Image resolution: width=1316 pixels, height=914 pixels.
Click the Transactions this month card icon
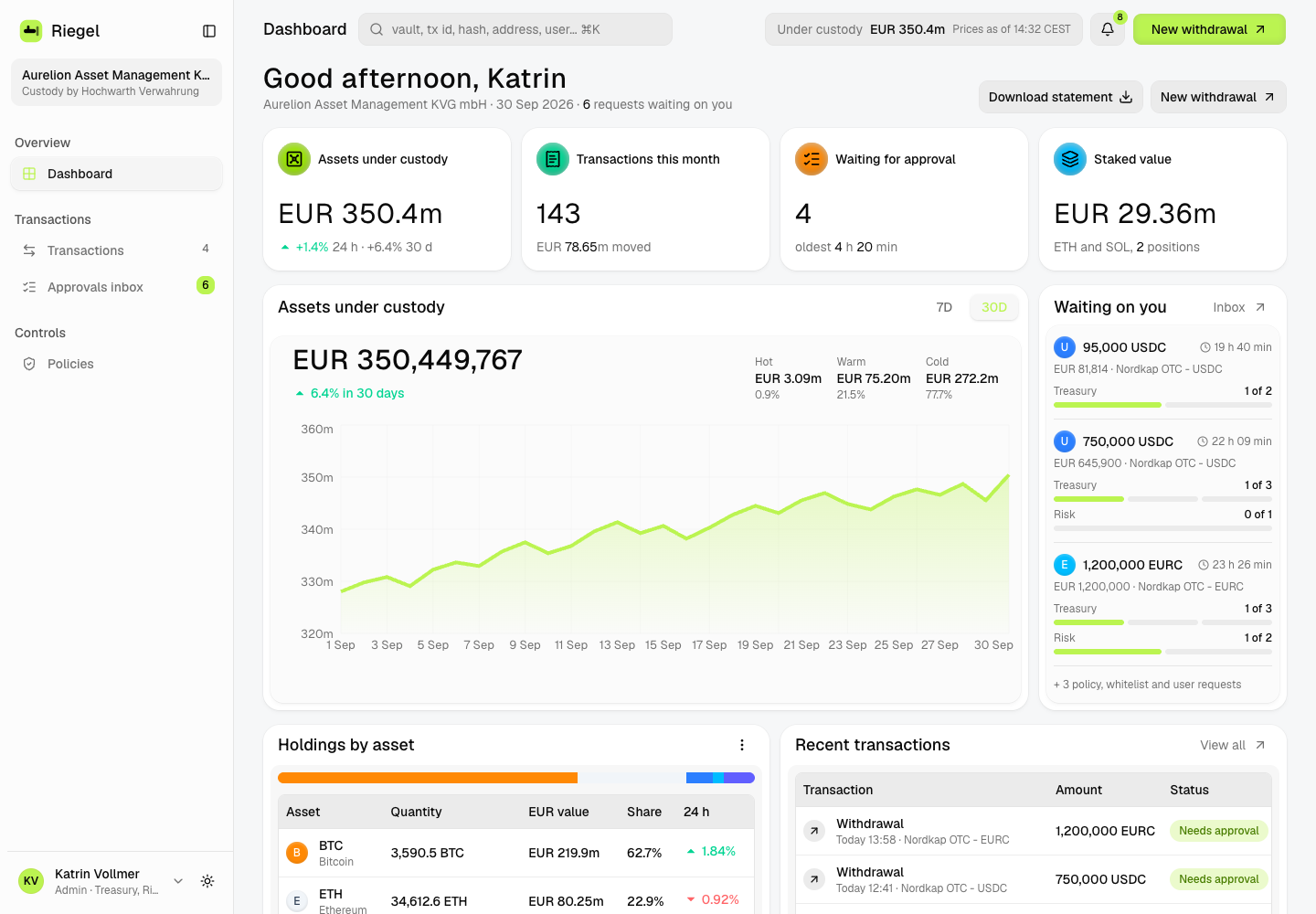pos(553,159)
